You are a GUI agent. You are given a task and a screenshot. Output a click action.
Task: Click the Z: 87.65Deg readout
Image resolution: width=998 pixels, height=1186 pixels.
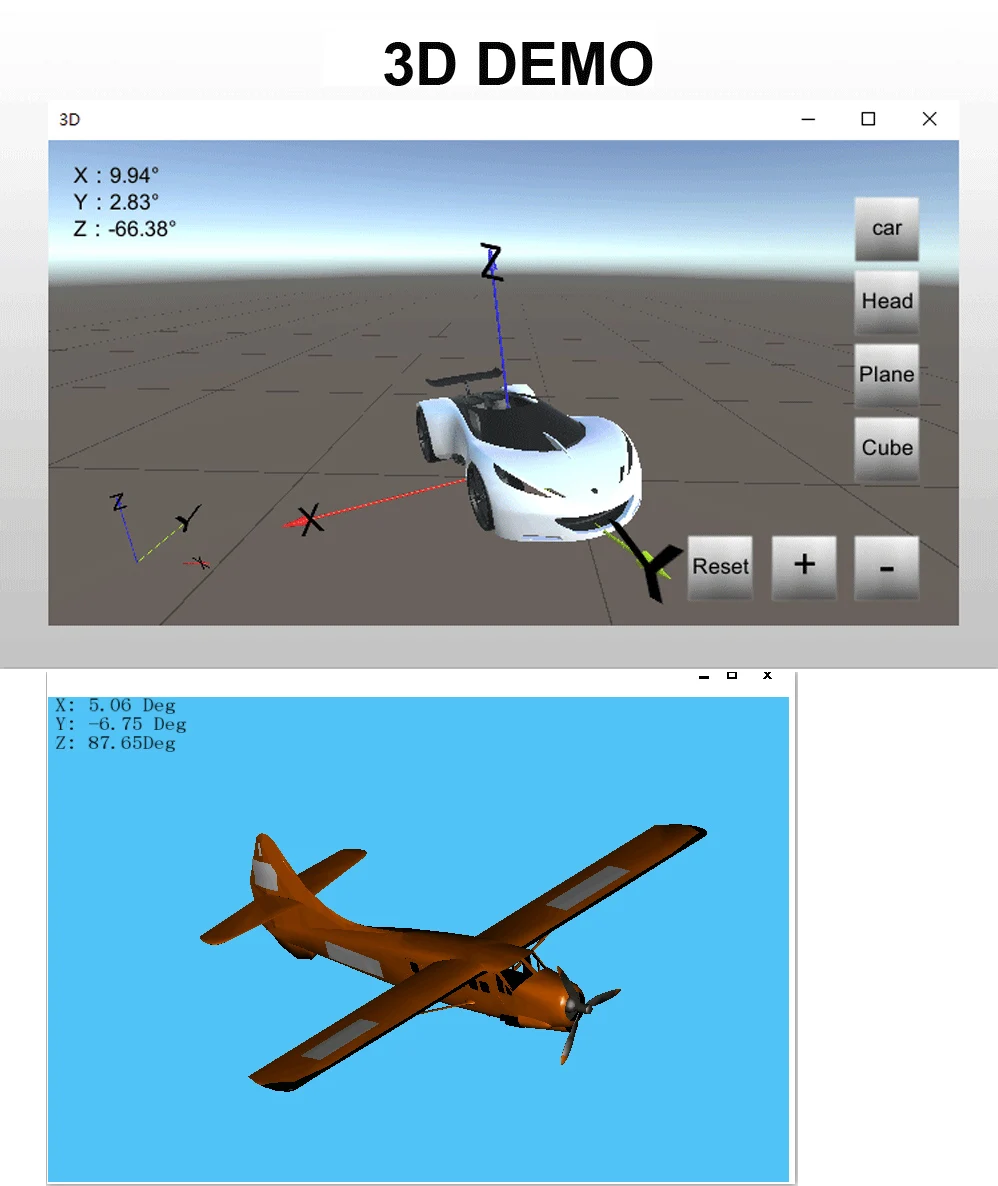[115, 743]
